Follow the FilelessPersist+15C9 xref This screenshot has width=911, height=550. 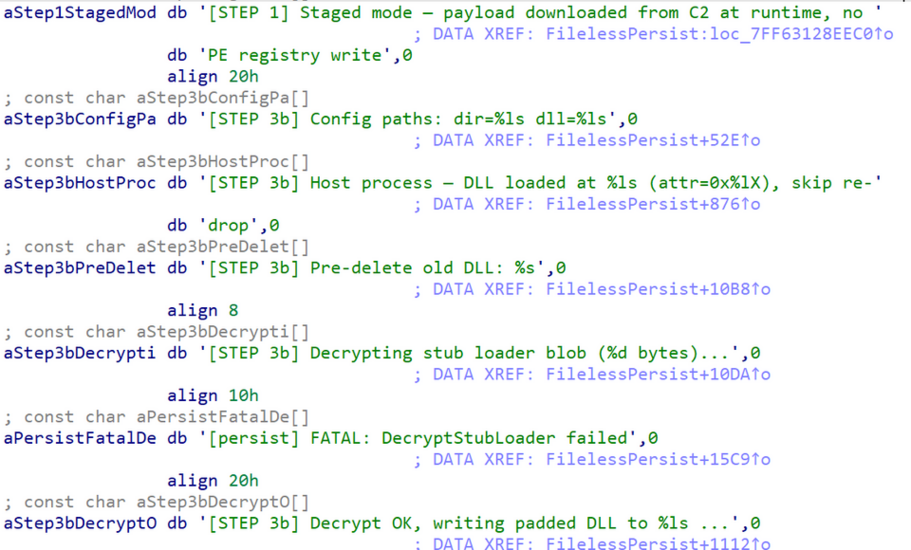658,460
